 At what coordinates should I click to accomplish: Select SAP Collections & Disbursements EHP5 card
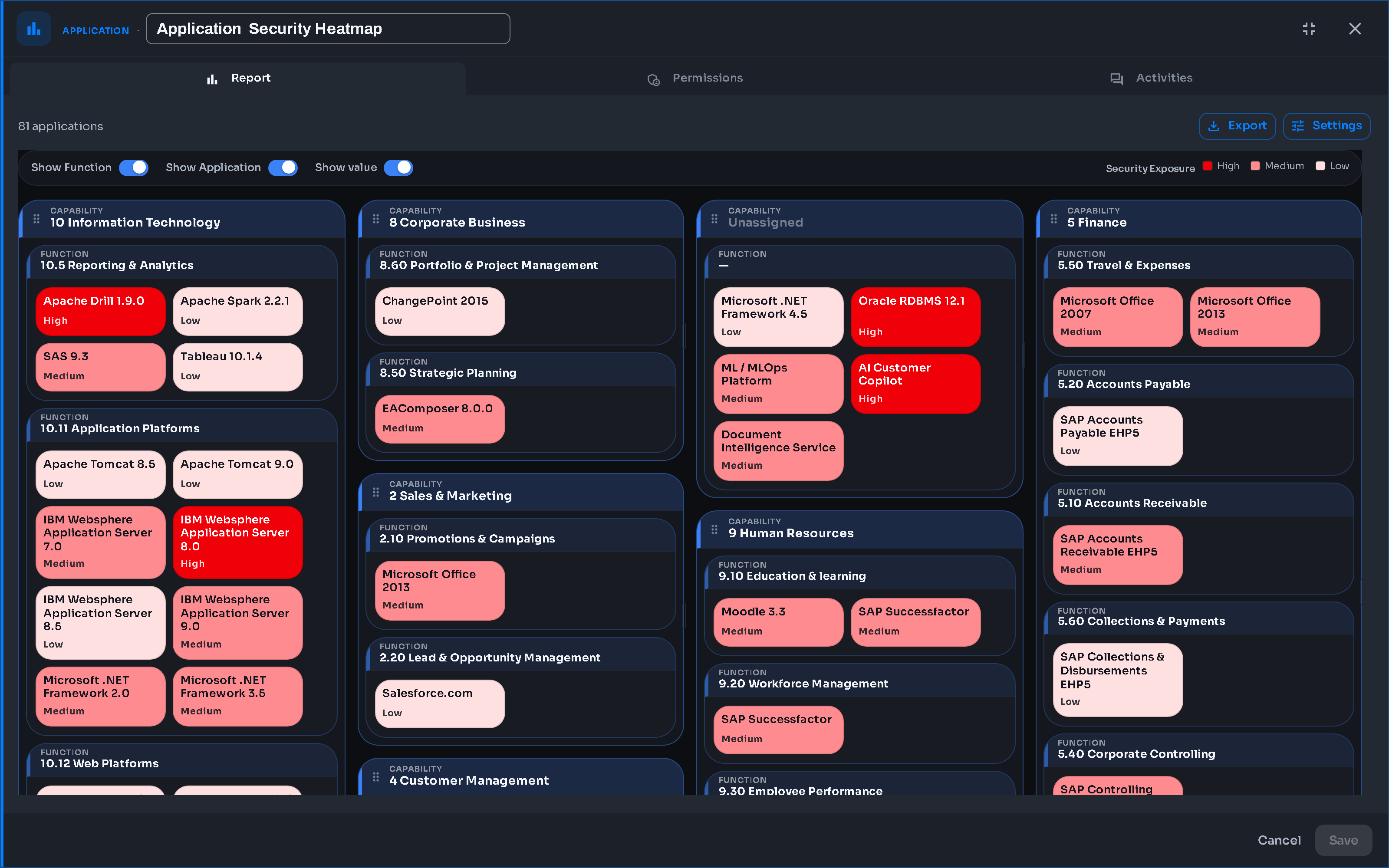(1118, 680)
